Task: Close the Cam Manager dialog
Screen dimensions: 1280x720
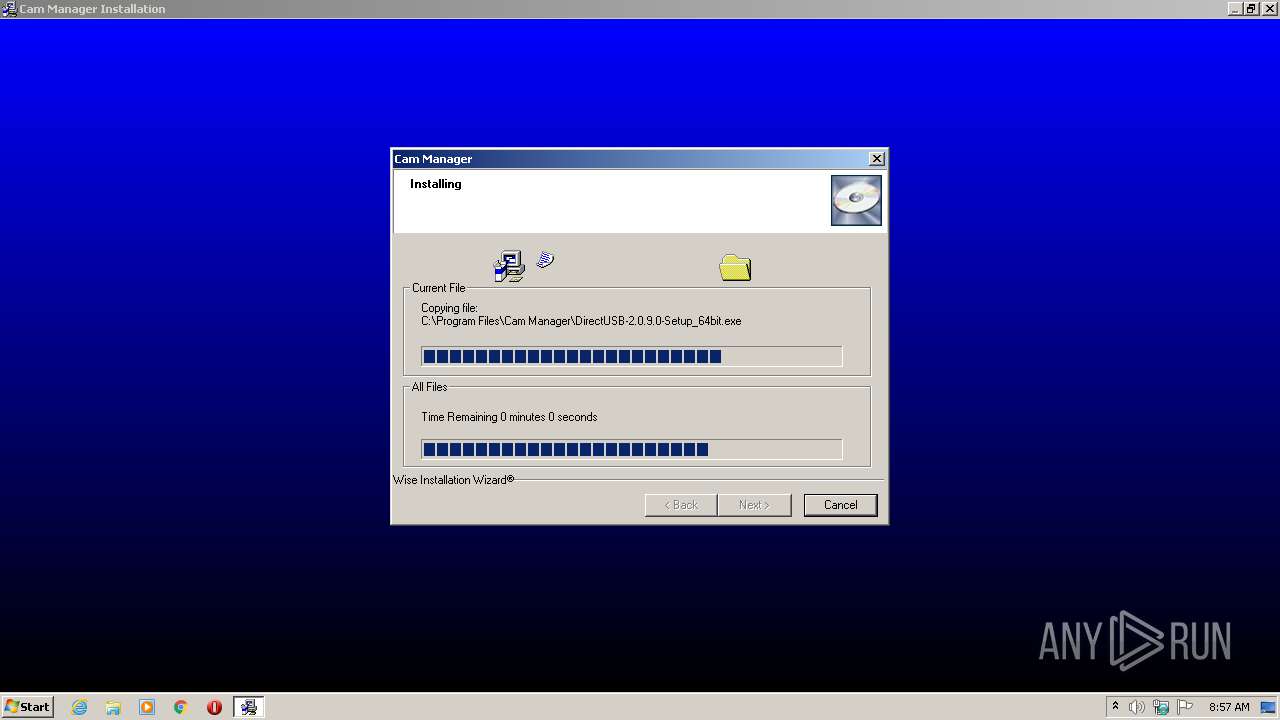Action: 877,159
